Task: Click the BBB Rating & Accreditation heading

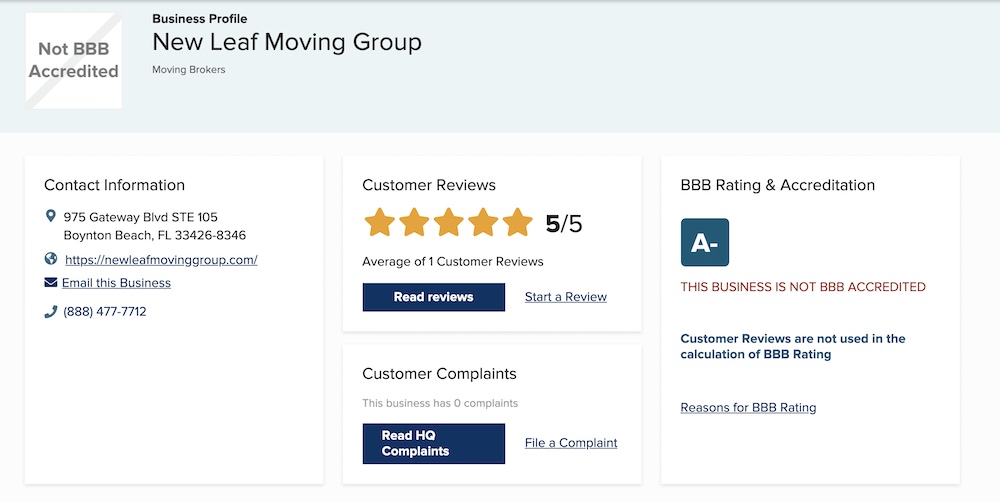Action: pos(777,185)
